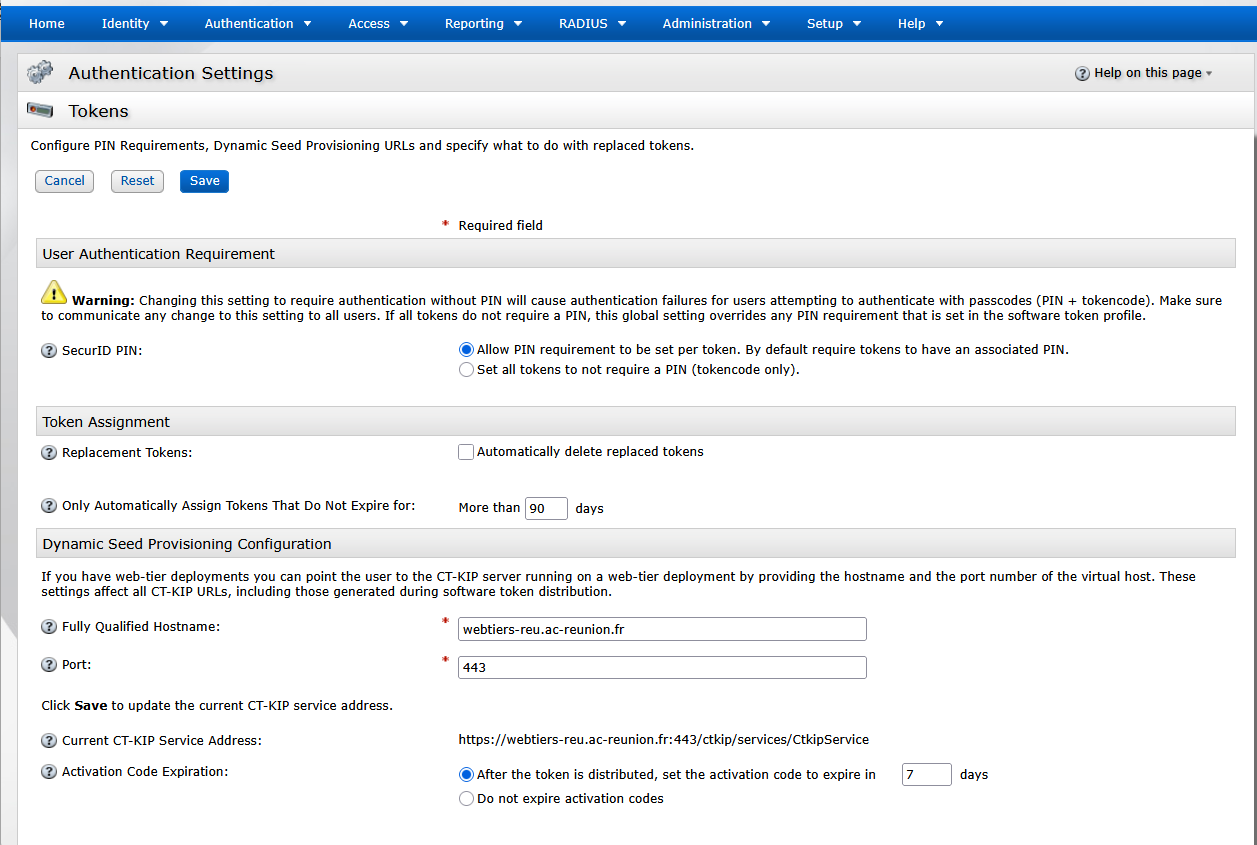Open the Administration menu
This screenshot has width=1257, height=845.
(715, 23)
